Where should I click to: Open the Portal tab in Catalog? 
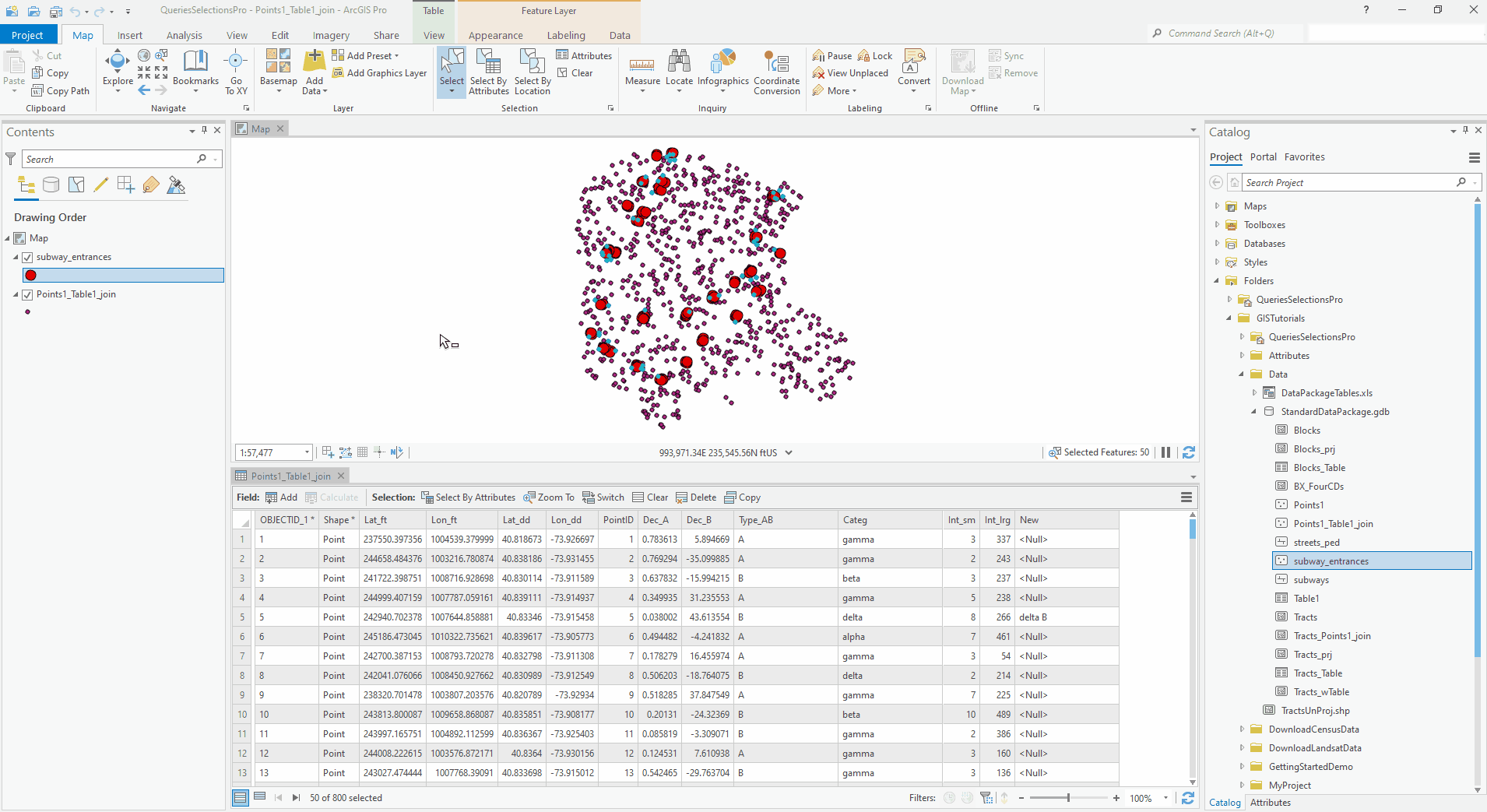(x=1263, y=156)
